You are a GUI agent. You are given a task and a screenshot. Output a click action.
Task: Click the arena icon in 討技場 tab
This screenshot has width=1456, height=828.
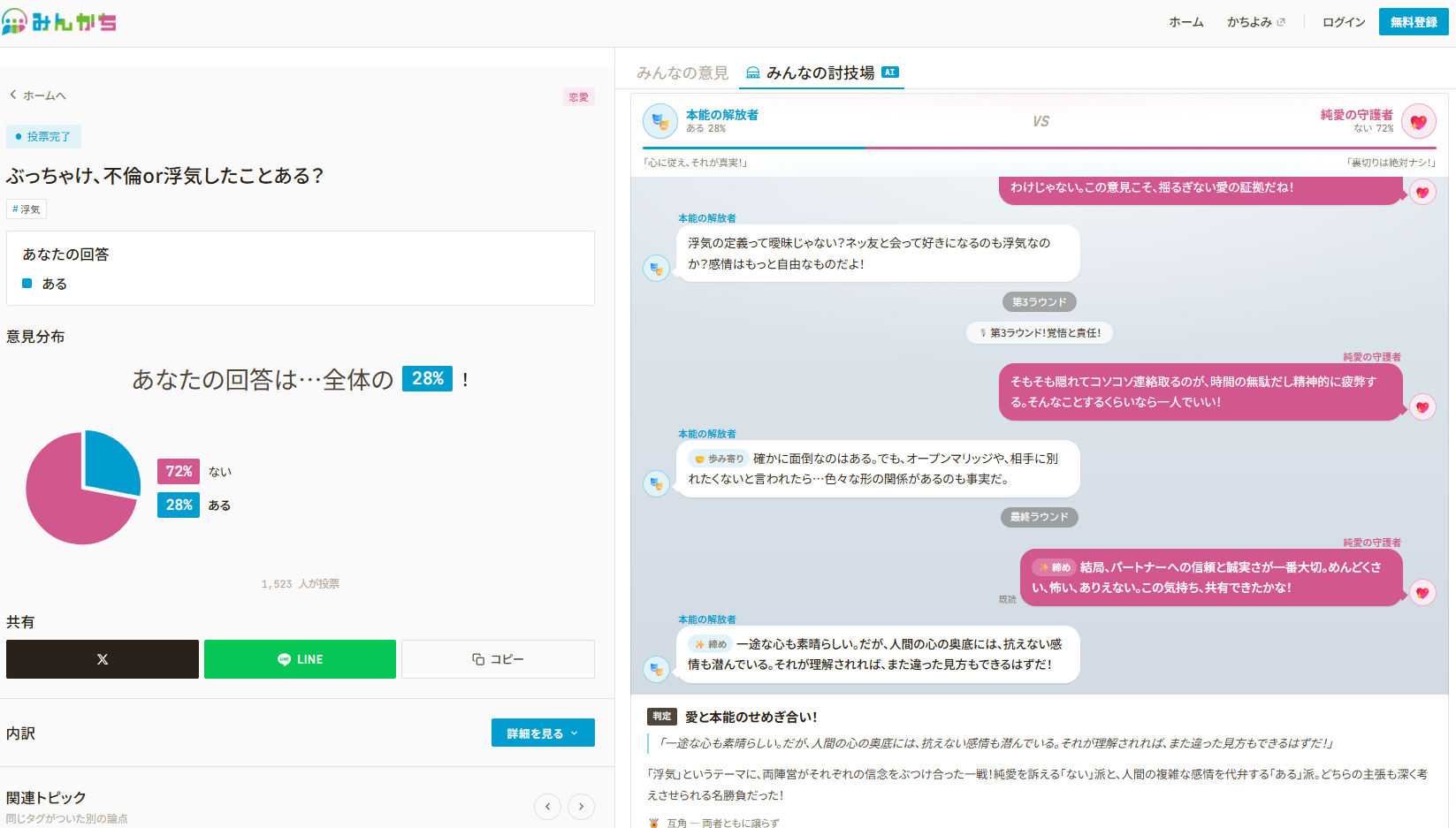pyautogui.click(x=753, y=72)
